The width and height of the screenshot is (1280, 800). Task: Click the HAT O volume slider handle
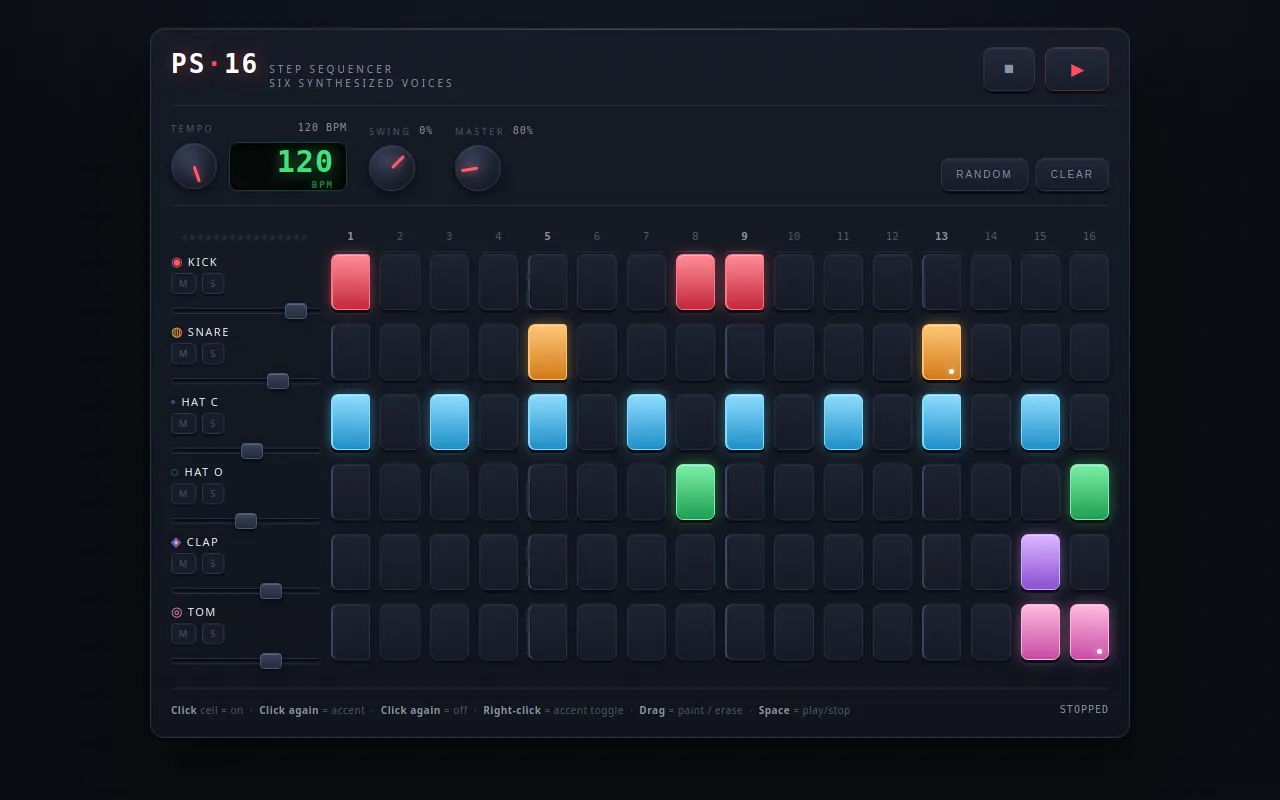click(x=246, y=521)
